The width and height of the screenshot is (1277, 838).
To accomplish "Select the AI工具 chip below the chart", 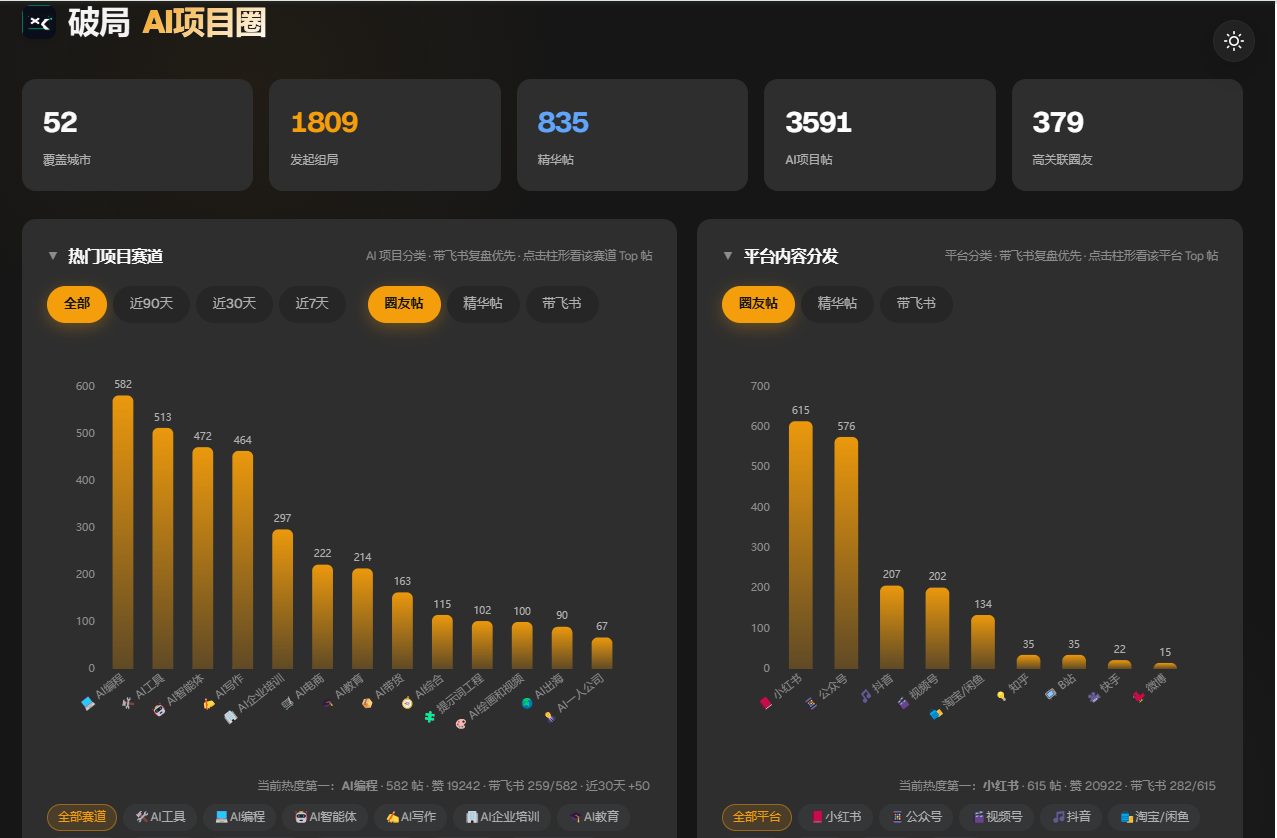I will coord(160,817).
